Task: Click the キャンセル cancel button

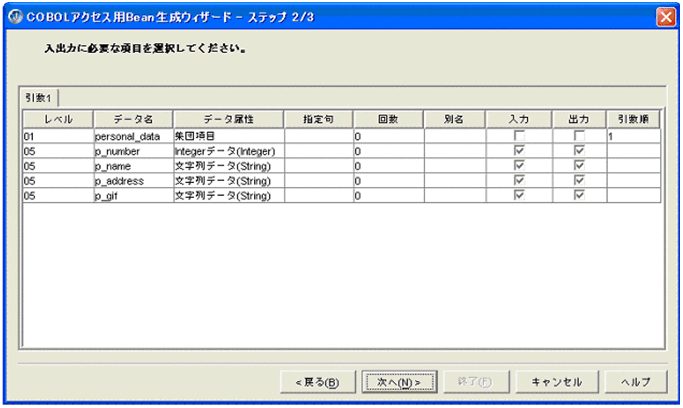Action: tap(557, 382)
